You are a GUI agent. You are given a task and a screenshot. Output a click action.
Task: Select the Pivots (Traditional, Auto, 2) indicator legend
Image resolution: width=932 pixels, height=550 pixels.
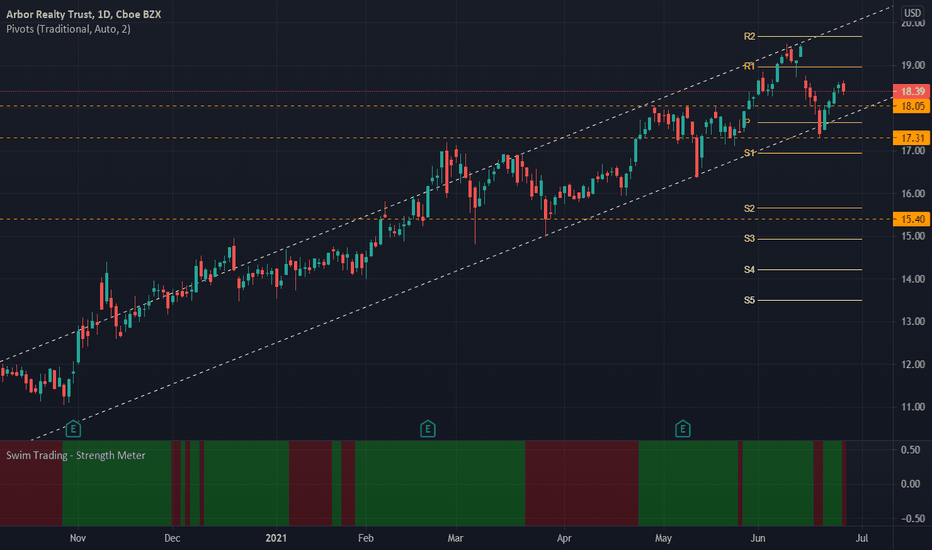pyautogui.click(x=68, y=29)
